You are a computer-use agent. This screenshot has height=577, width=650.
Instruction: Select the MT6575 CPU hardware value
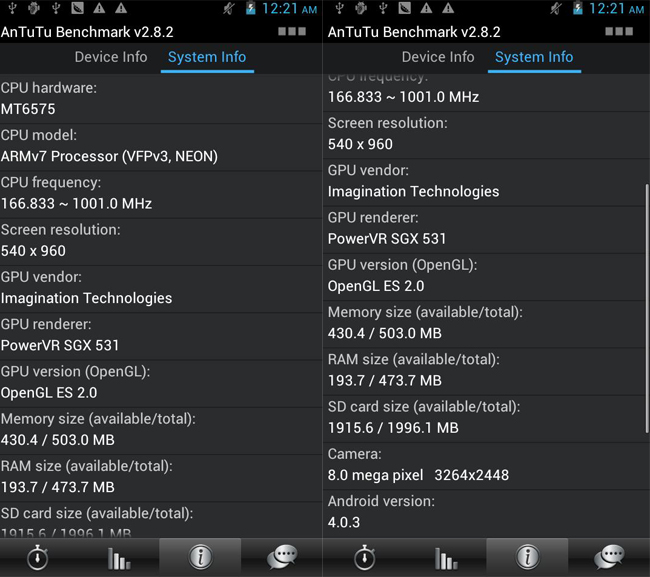click(x=28, y=109)
